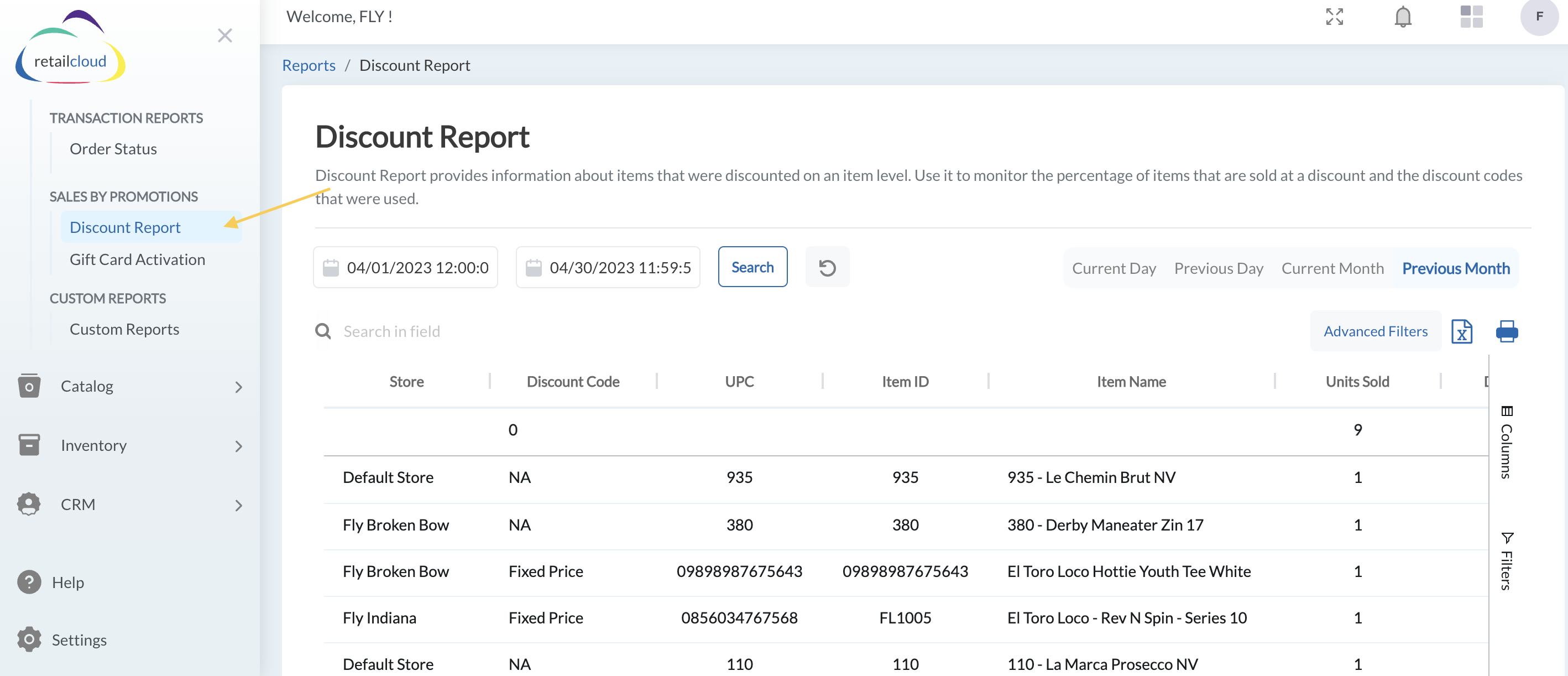Reset the date range with refresh icon
The width and height of the screenshot is (1568, 676).
[827, 267]
